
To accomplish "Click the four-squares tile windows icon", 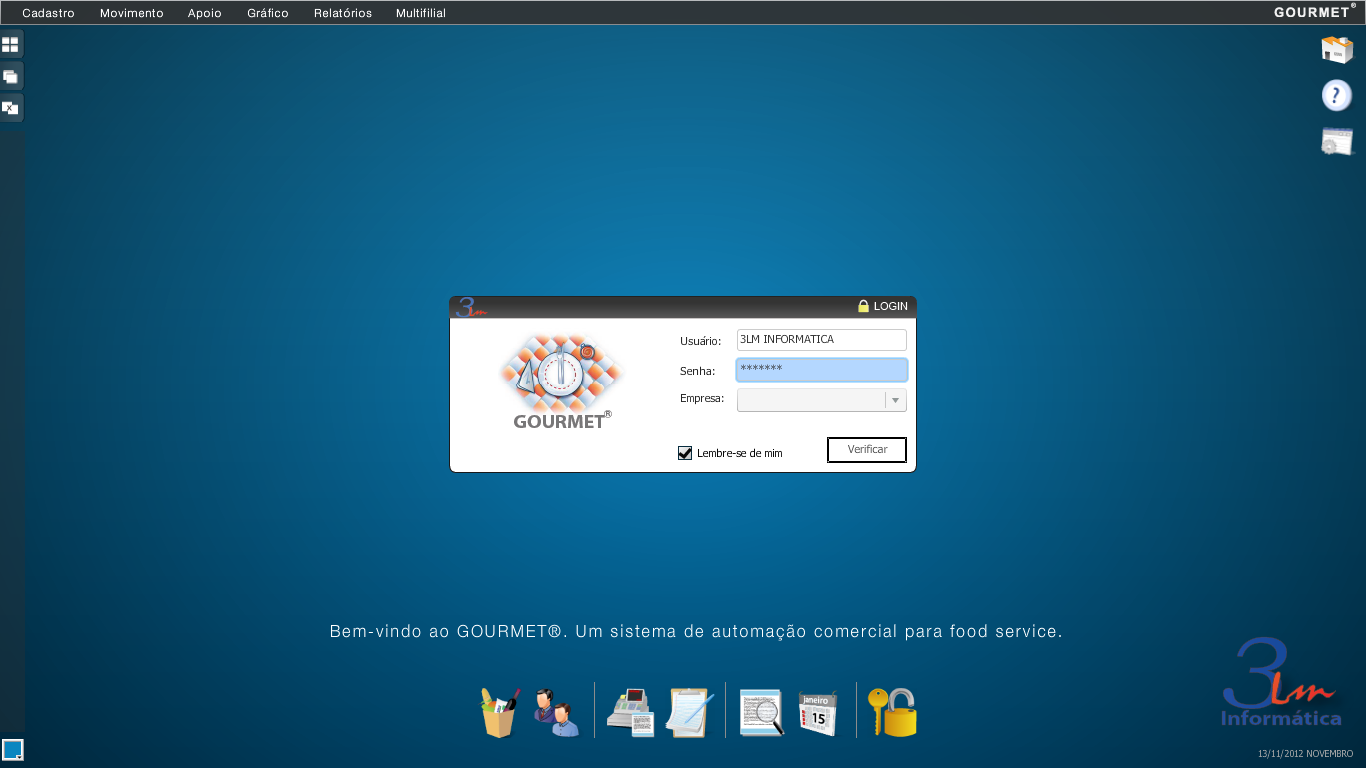I will click(x=11, y=45).
